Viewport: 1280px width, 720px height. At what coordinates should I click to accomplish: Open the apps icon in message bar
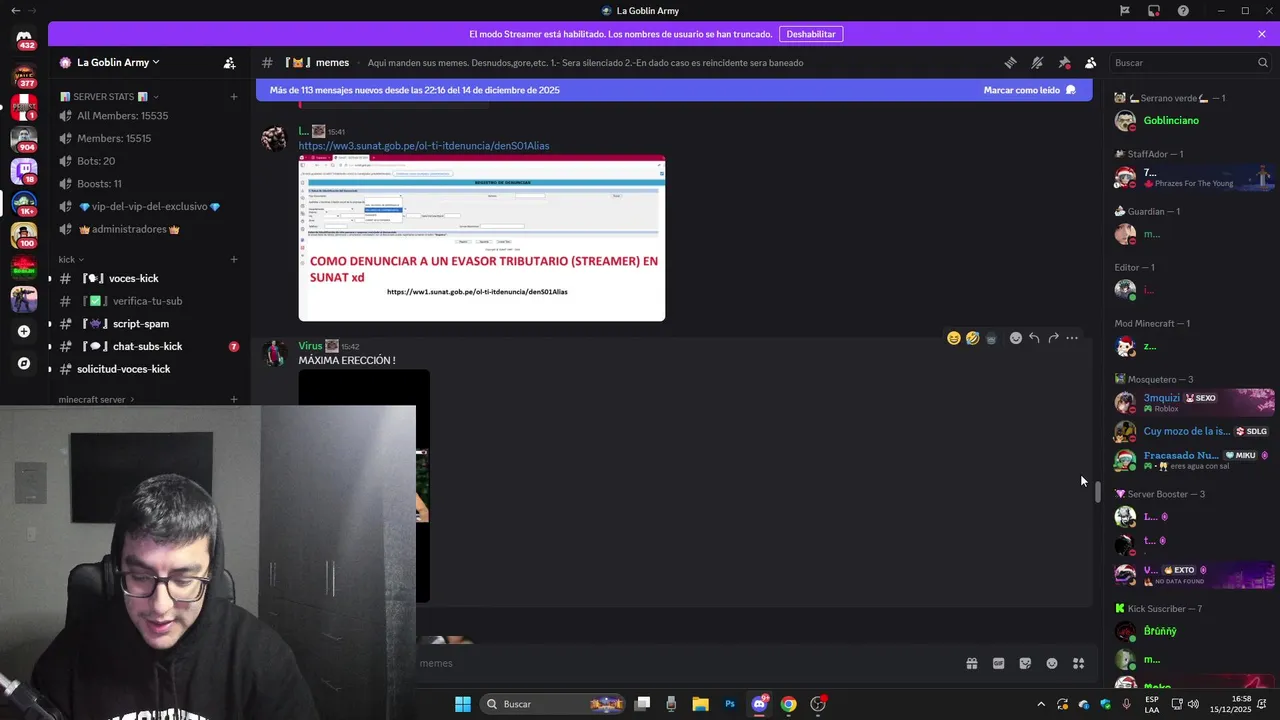(x=1079, y=663)
